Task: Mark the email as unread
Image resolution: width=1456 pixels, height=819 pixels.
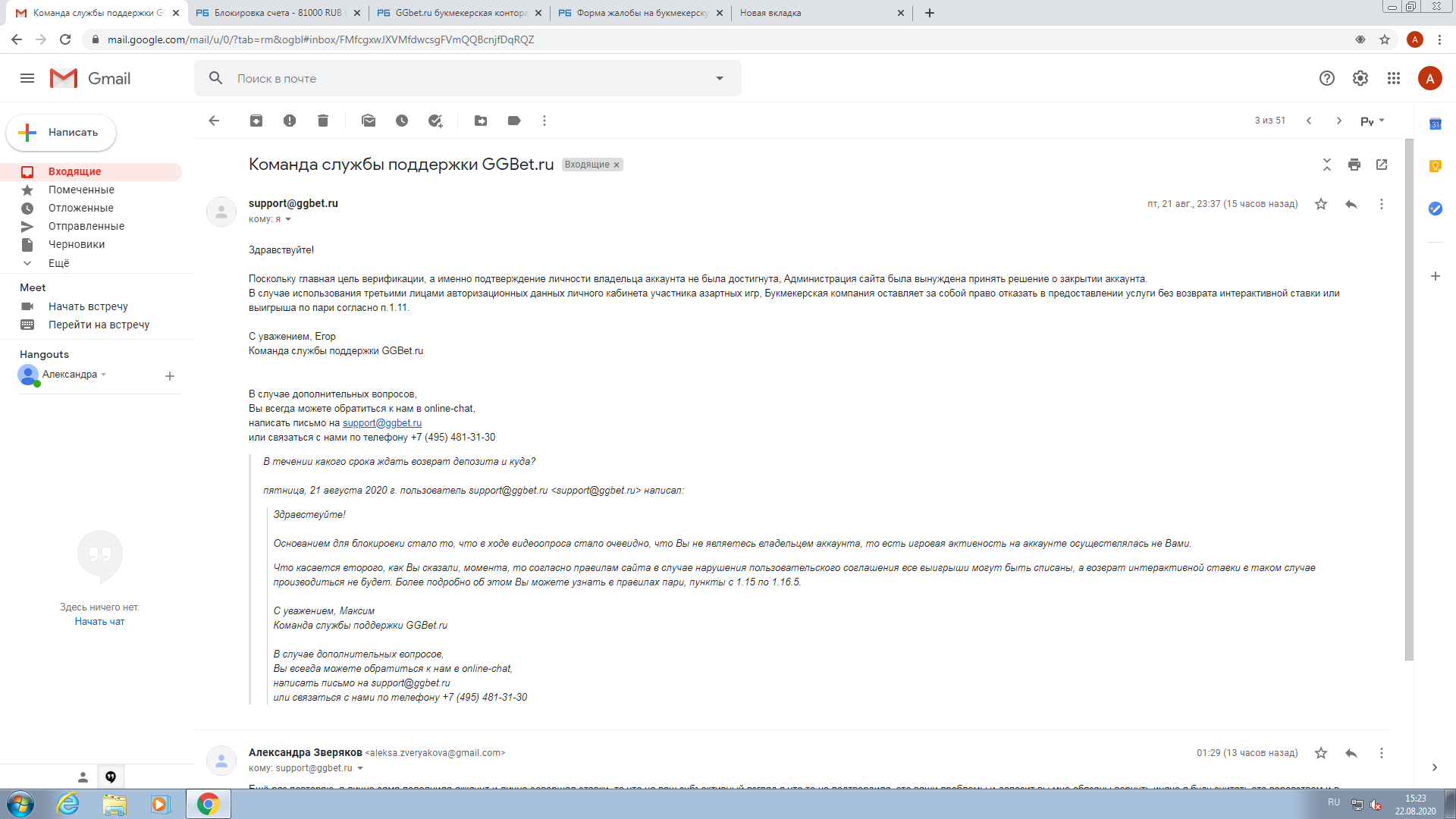Action: tap(369, 121)
